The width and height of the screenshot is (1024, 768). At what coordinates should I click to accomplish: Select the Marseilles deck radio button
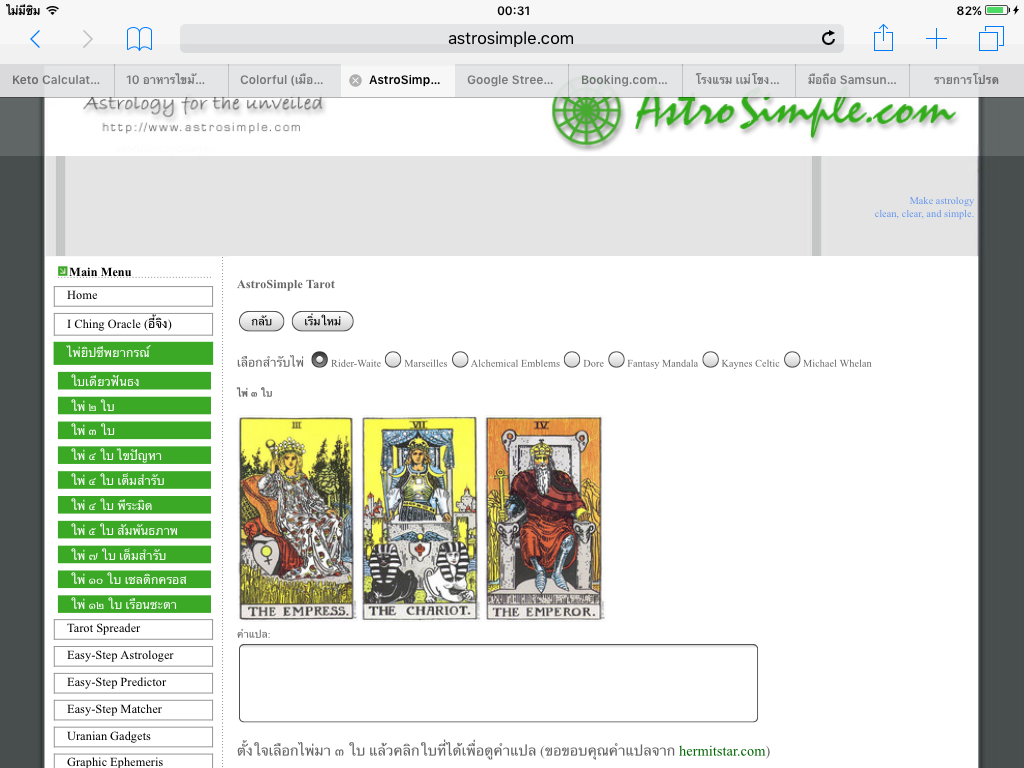click(x=393, y=360)
